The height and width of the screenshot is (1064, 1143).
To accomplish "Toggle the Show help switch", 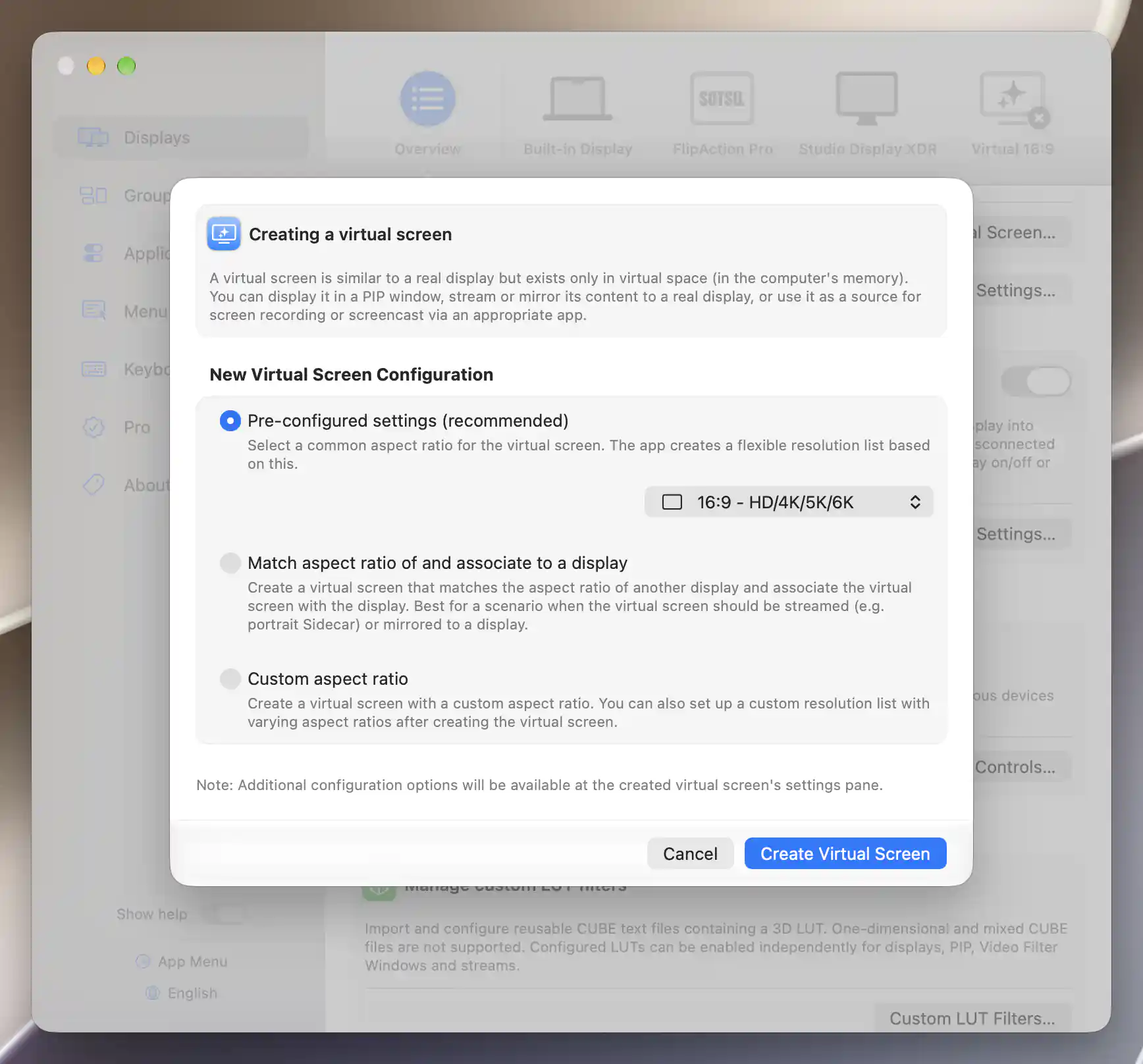I will (x=223, y=915).
